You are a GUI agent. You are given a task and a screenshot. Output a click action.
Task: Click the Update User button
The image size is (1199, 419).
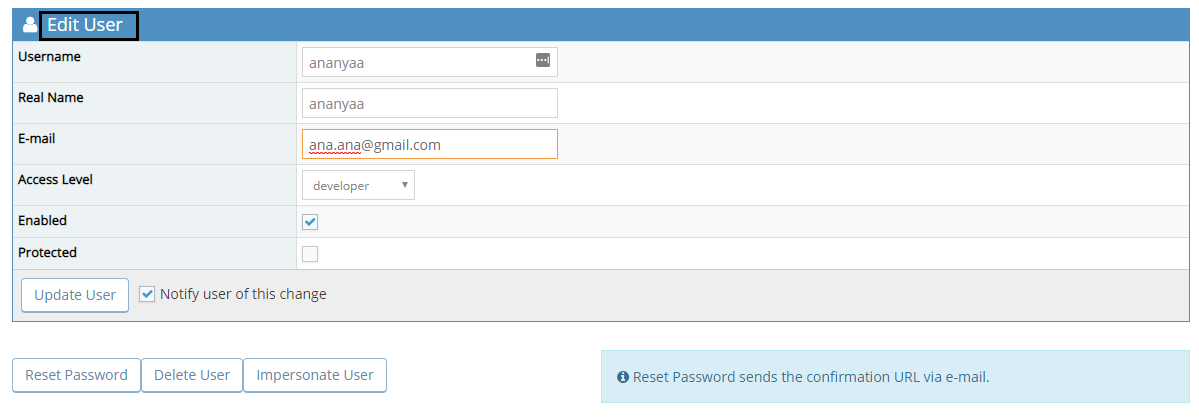[75, 295]
